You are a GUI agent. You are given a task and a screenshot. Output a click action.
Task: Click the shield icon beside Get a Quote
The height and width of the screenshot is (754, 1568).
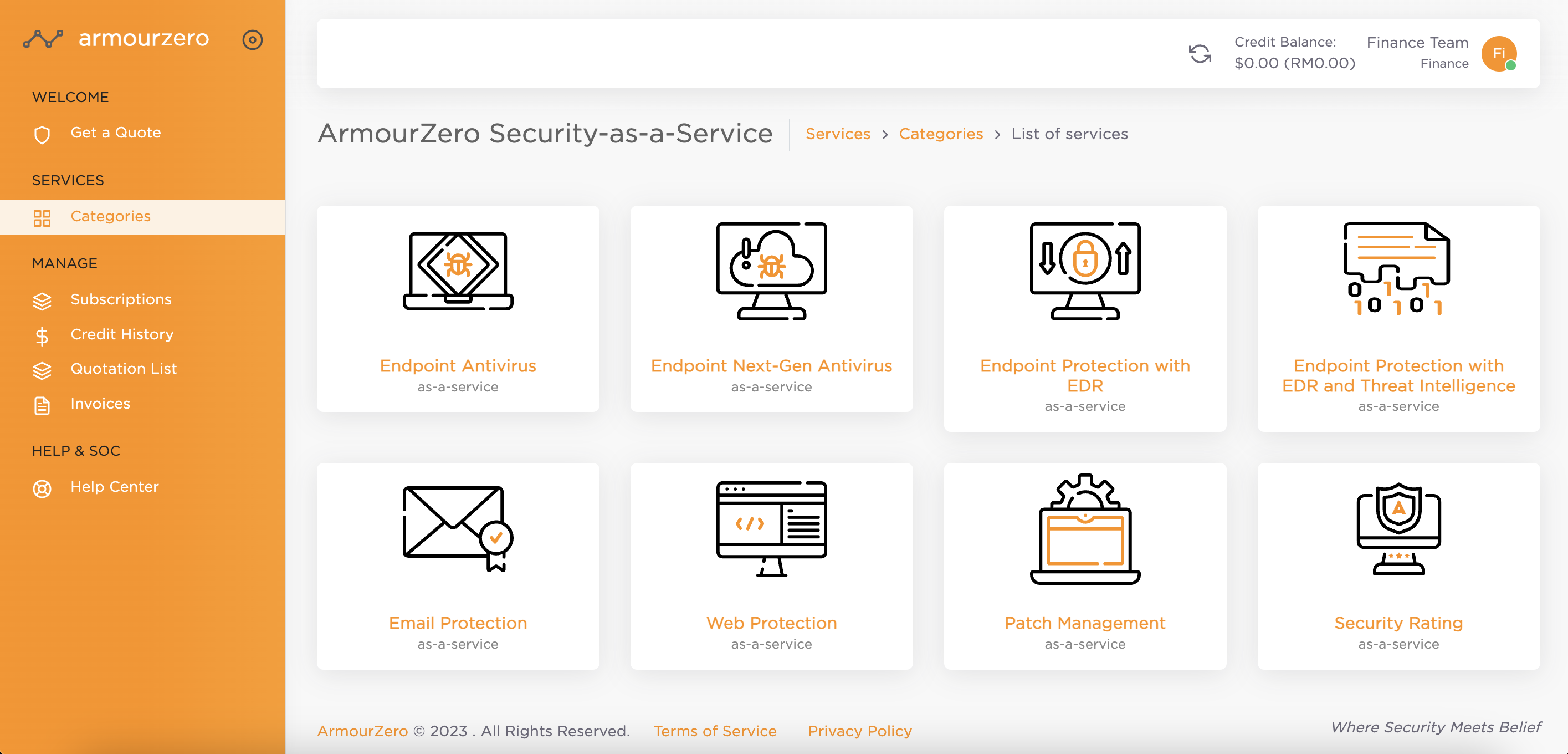[x=42, y=135]
